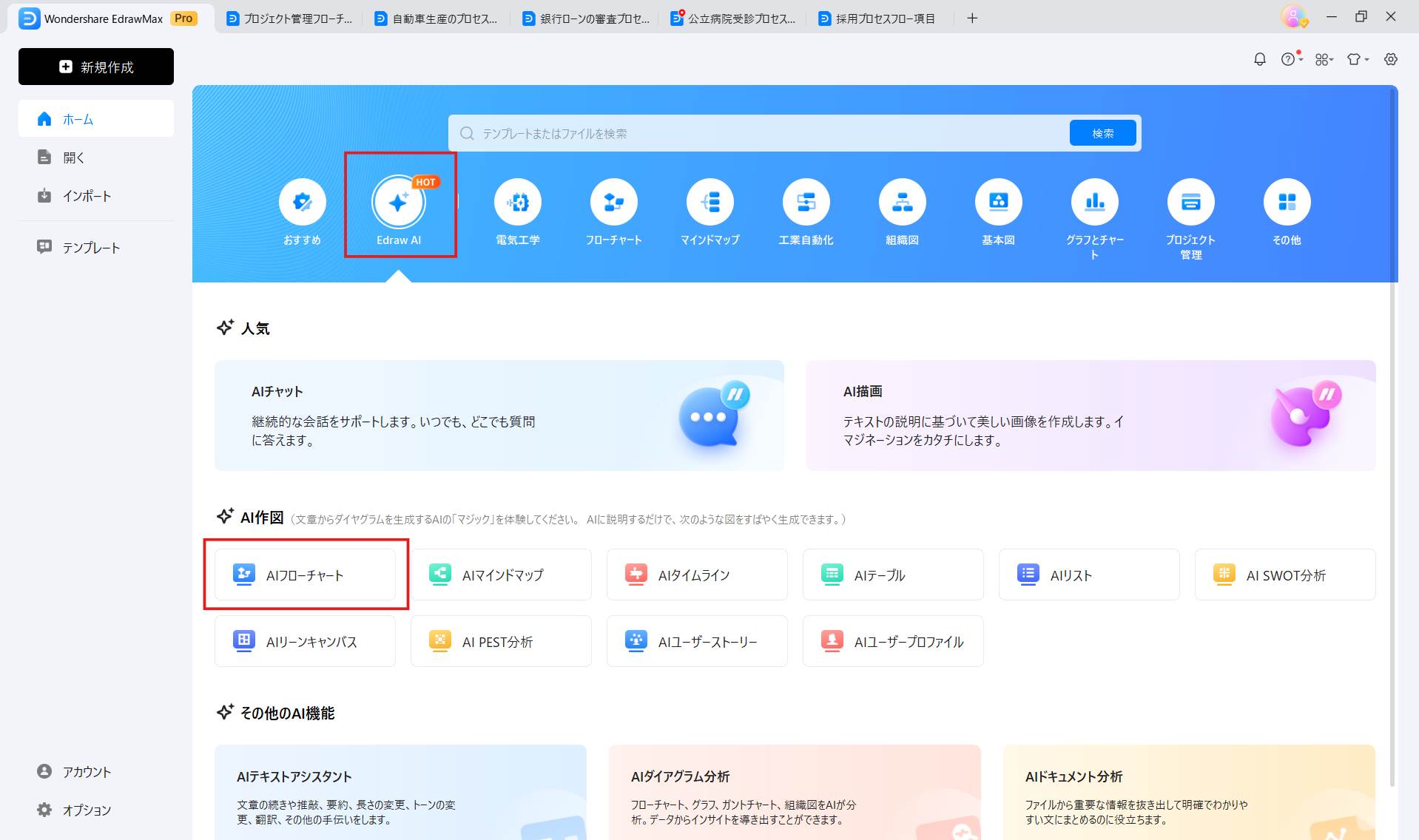This screenshot has height=840, width=1419.
Task: Open the マインドマップ category icon
Action: pyautogui.click(x=710, y=202)
